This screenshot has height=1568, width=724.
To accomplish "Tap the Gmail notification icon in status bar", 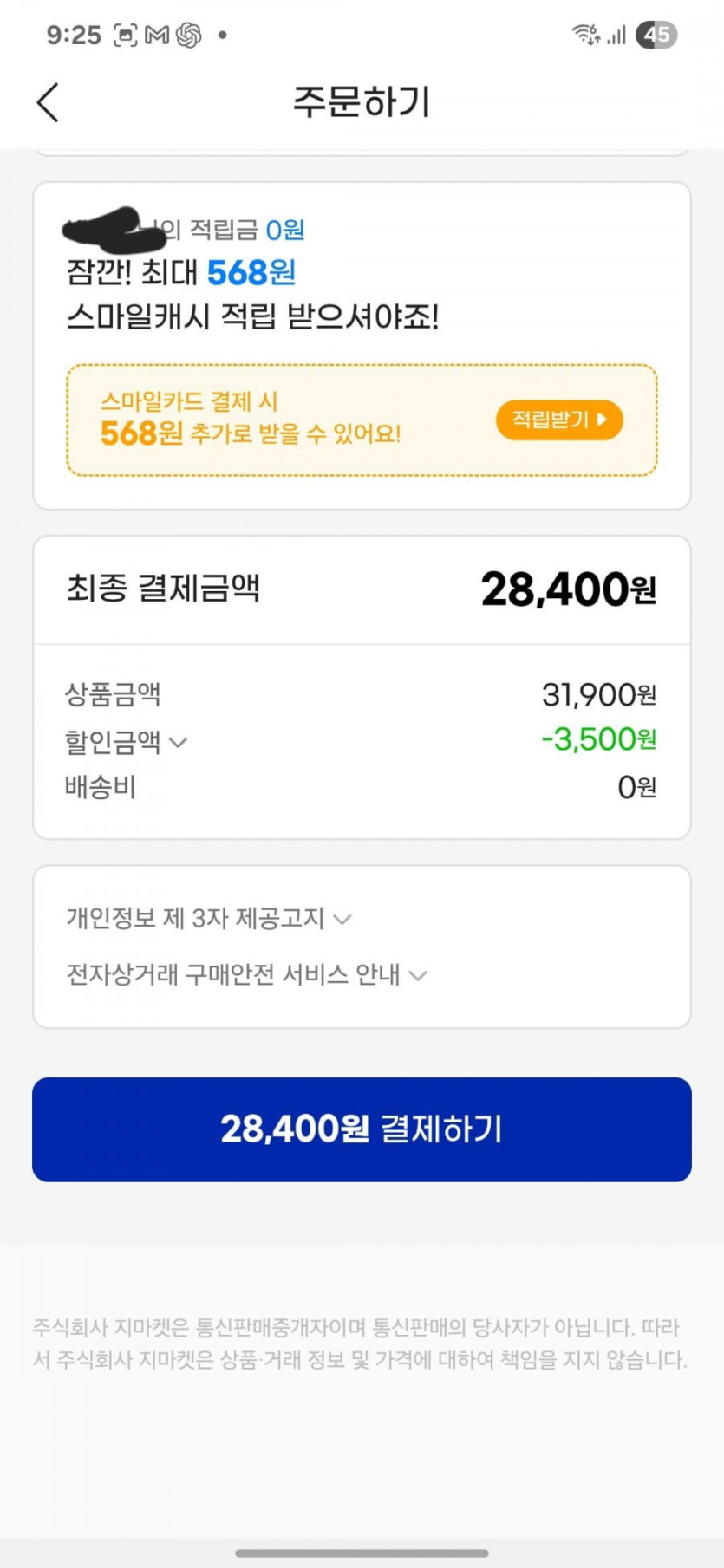I will click(157, 36).
